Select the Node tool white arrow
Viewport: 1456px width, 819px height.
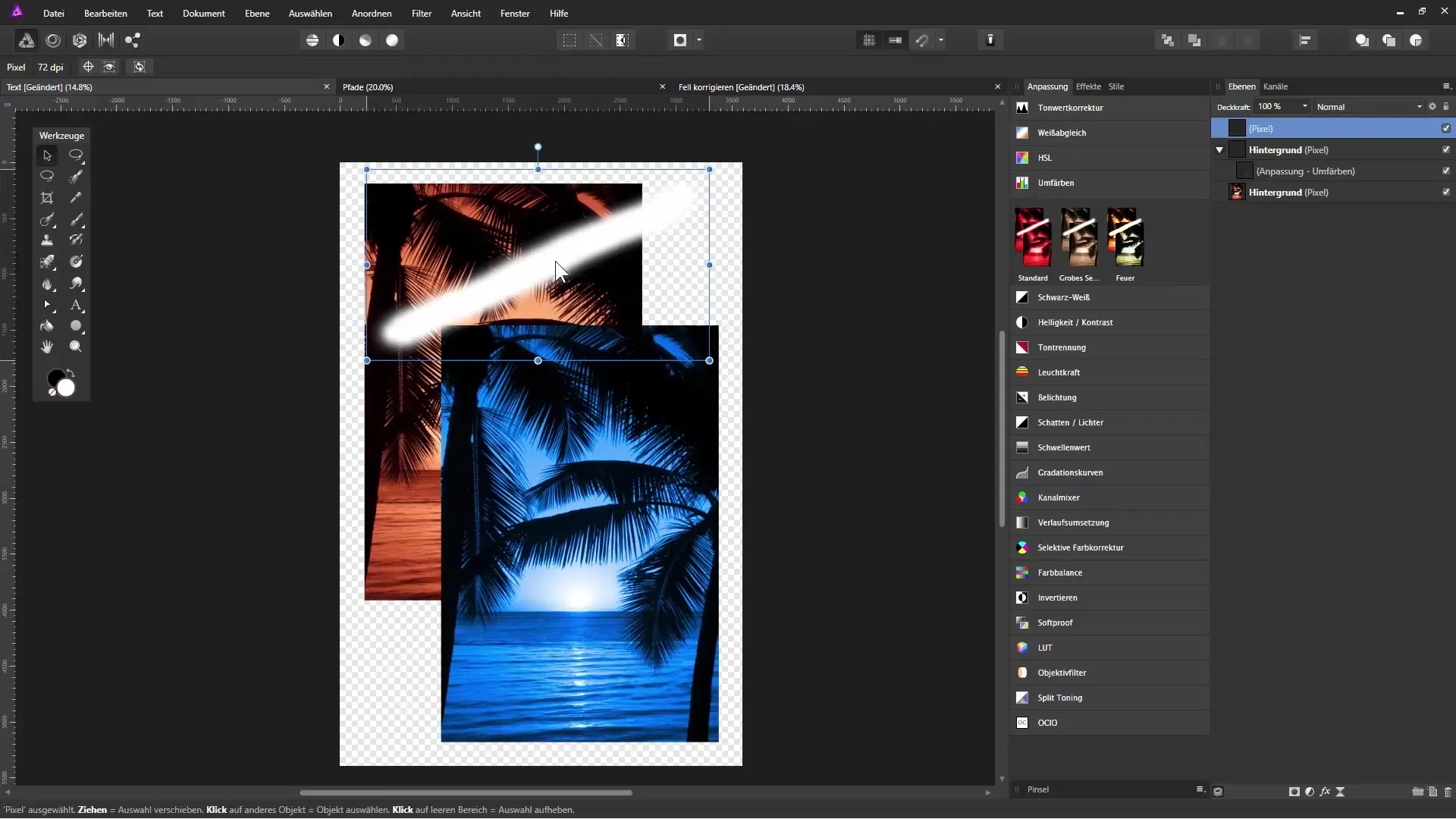click(47, 305)
